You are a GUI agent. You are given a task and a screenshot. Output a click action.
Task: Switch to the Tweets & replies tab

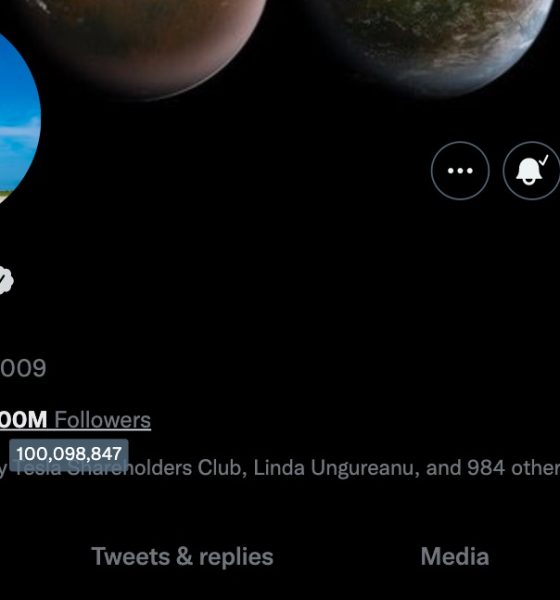tap(182, 556)
